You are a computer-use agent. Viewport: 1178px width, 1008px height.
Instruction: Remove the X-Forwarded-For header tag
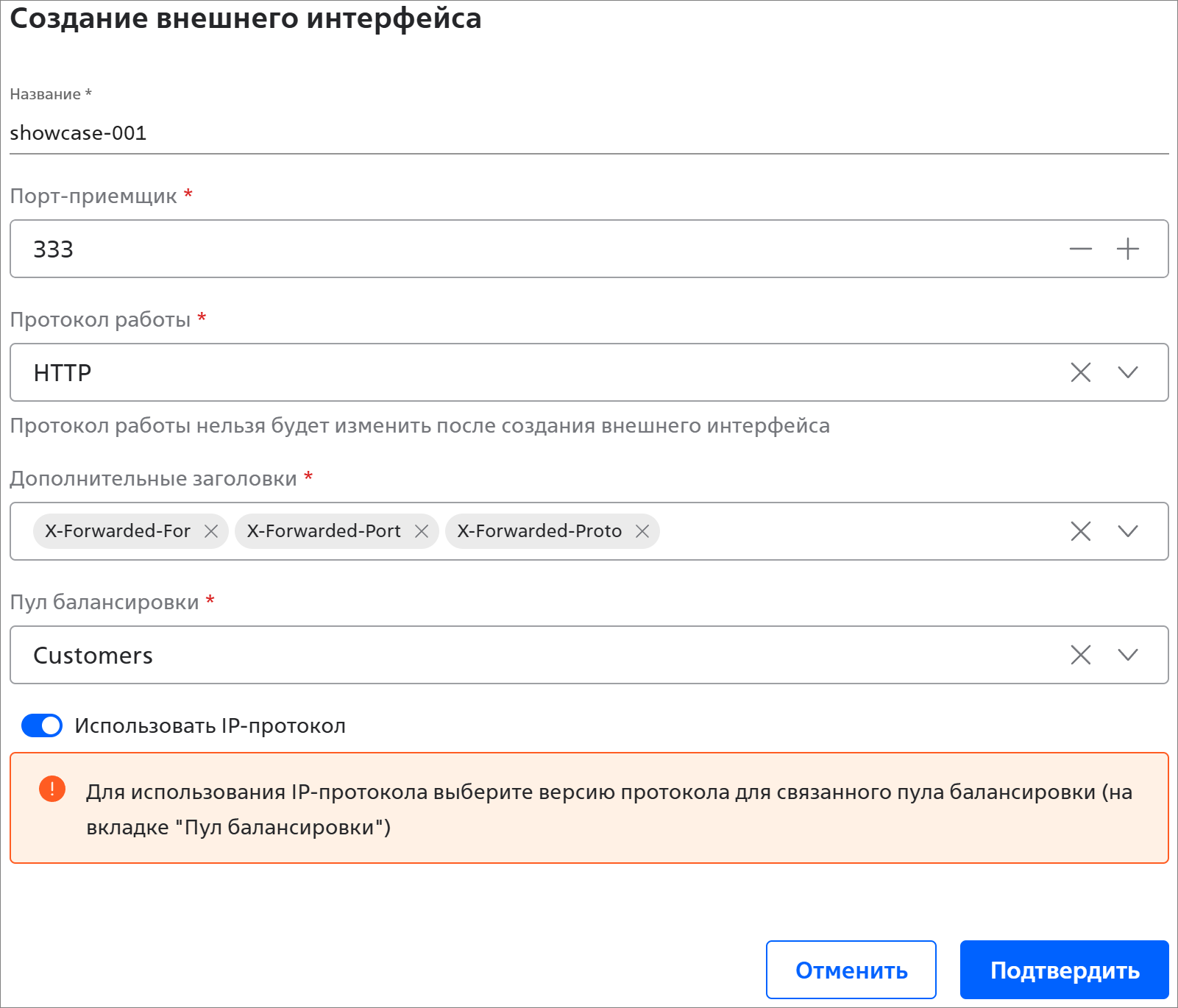[x=211, y=531]
